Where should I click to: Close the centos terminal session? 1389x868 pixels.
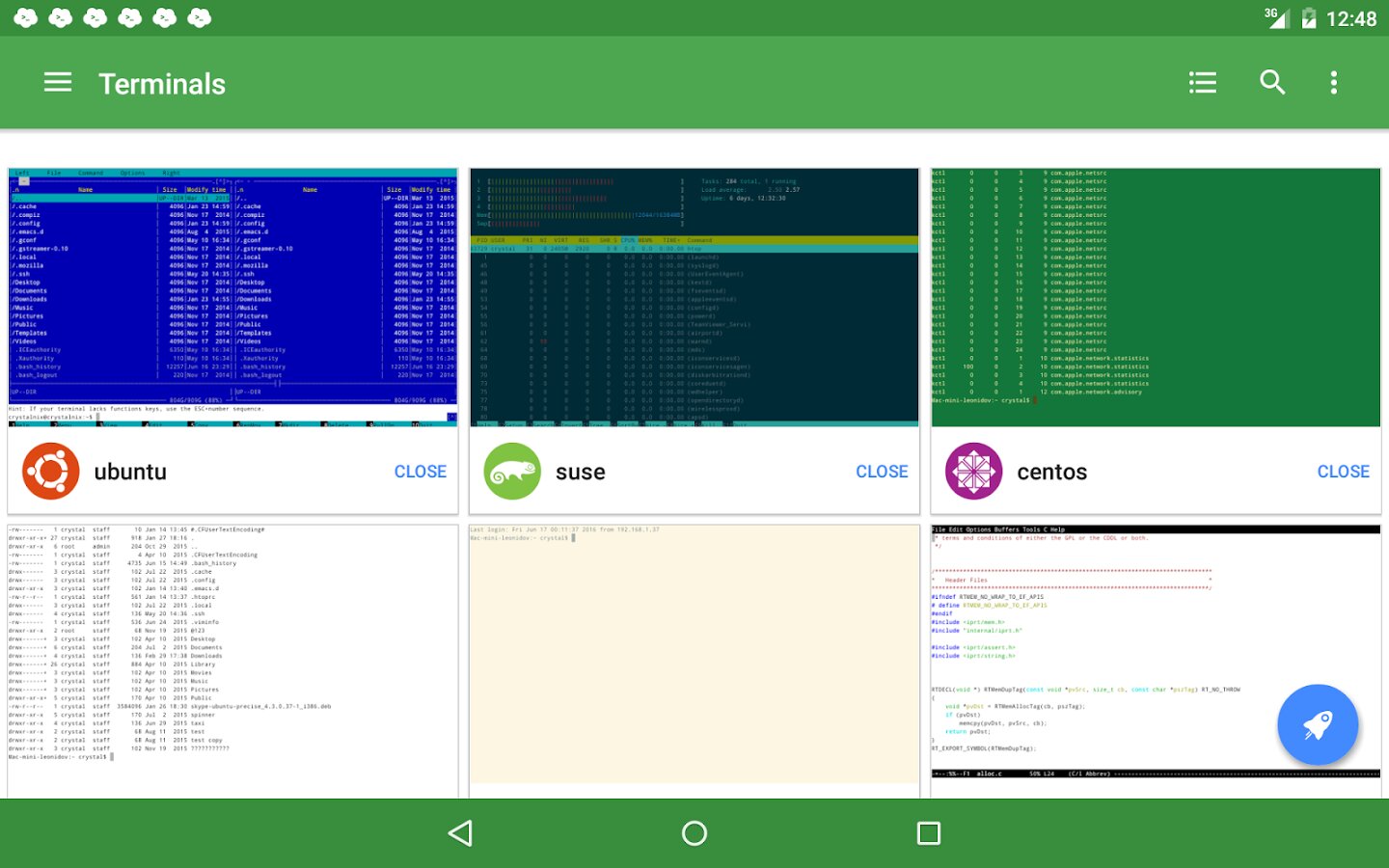pyautogui.click(x=1343, y=472)
